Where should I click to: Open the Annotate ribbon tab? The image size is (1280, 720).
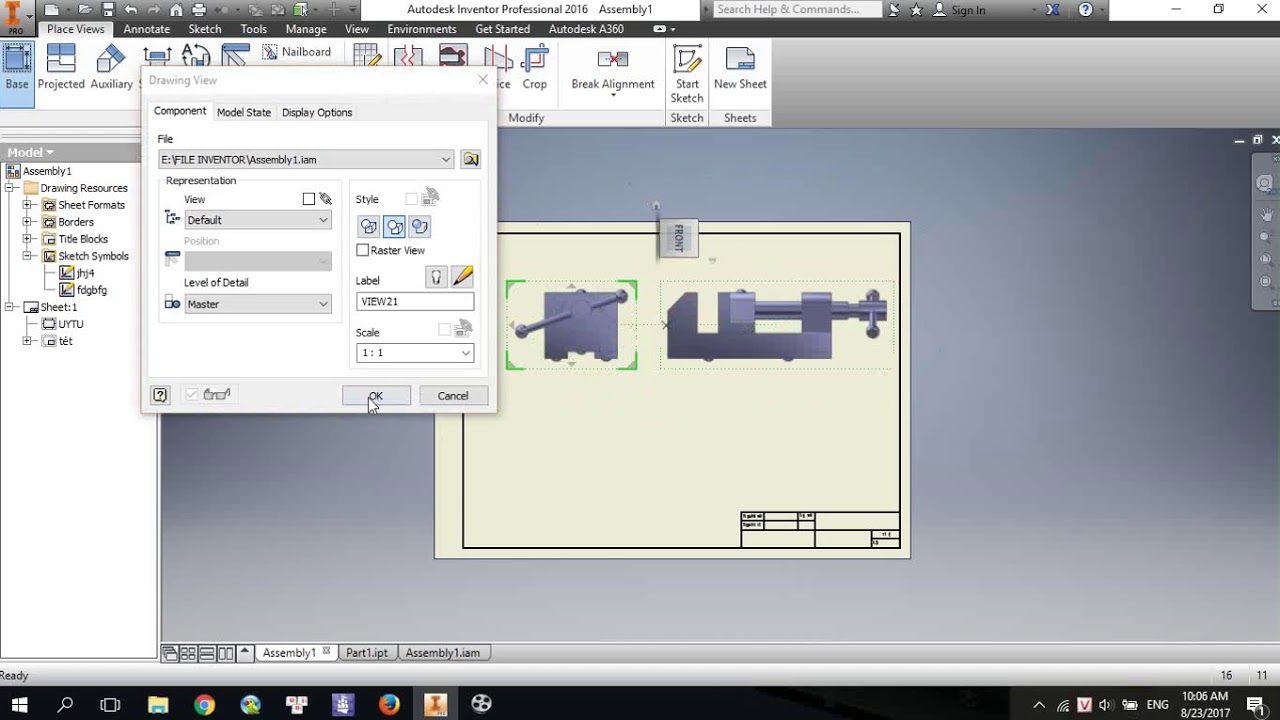click(146, 29)
